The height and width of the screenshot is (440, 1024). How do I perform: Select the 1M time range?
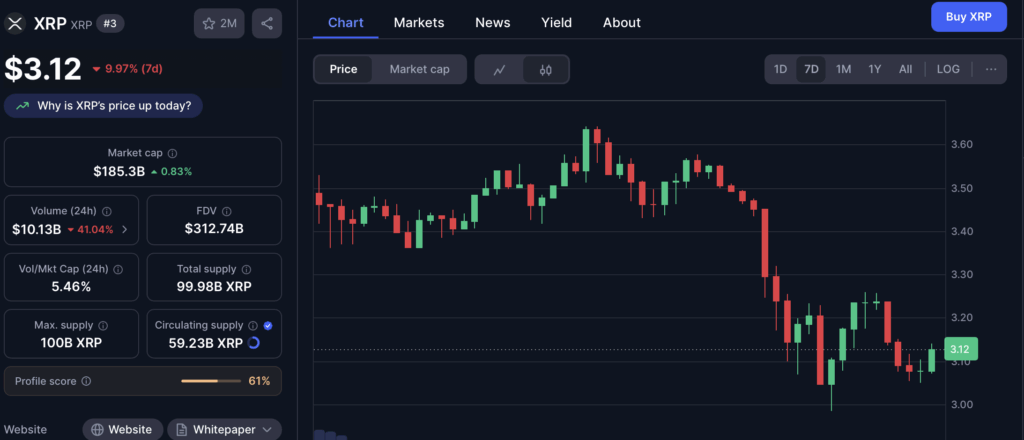843,69
